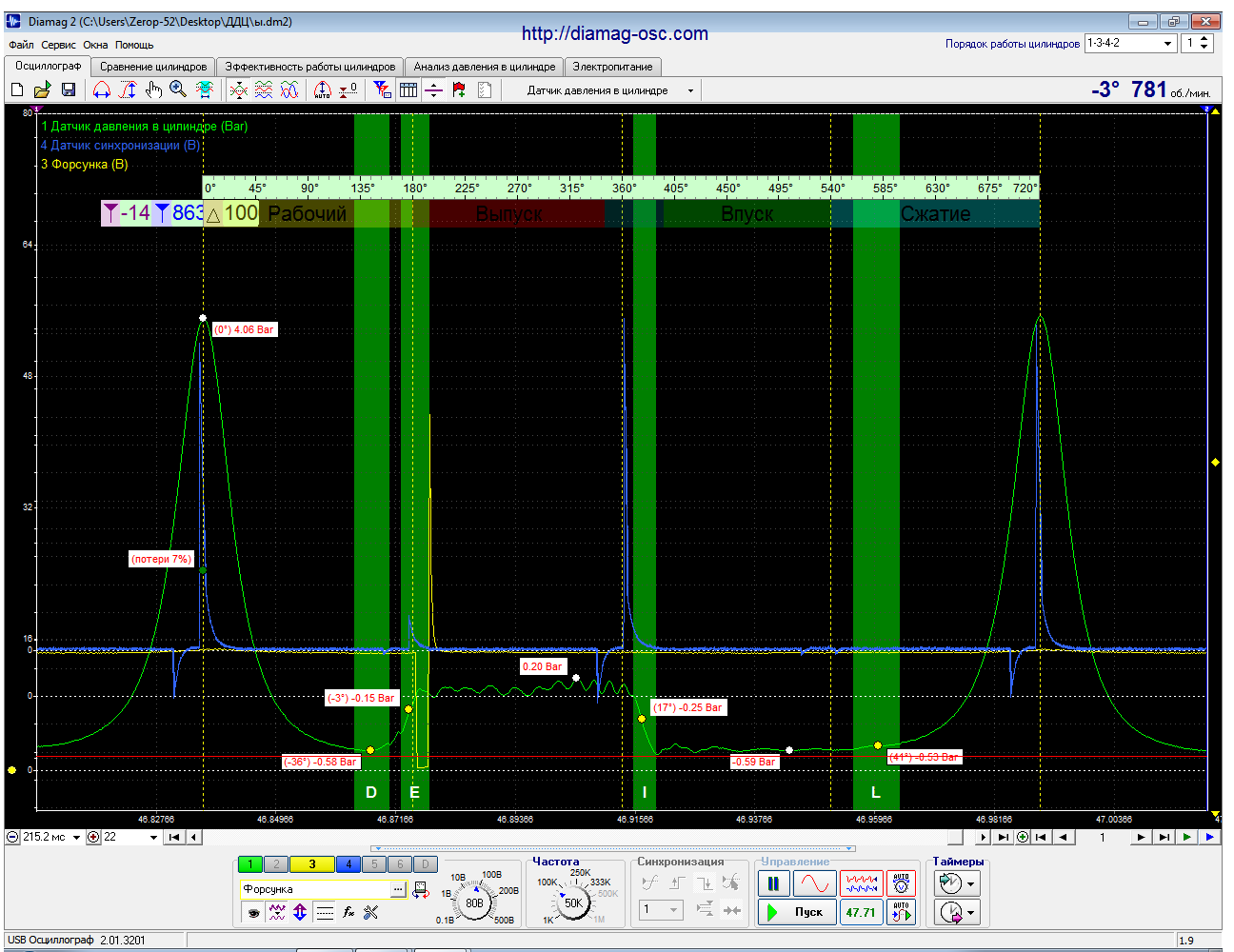The width and height of the screenshot is (1234, 952).
Task: Toggle channel 4 blue button
Action: pos(348,864)
